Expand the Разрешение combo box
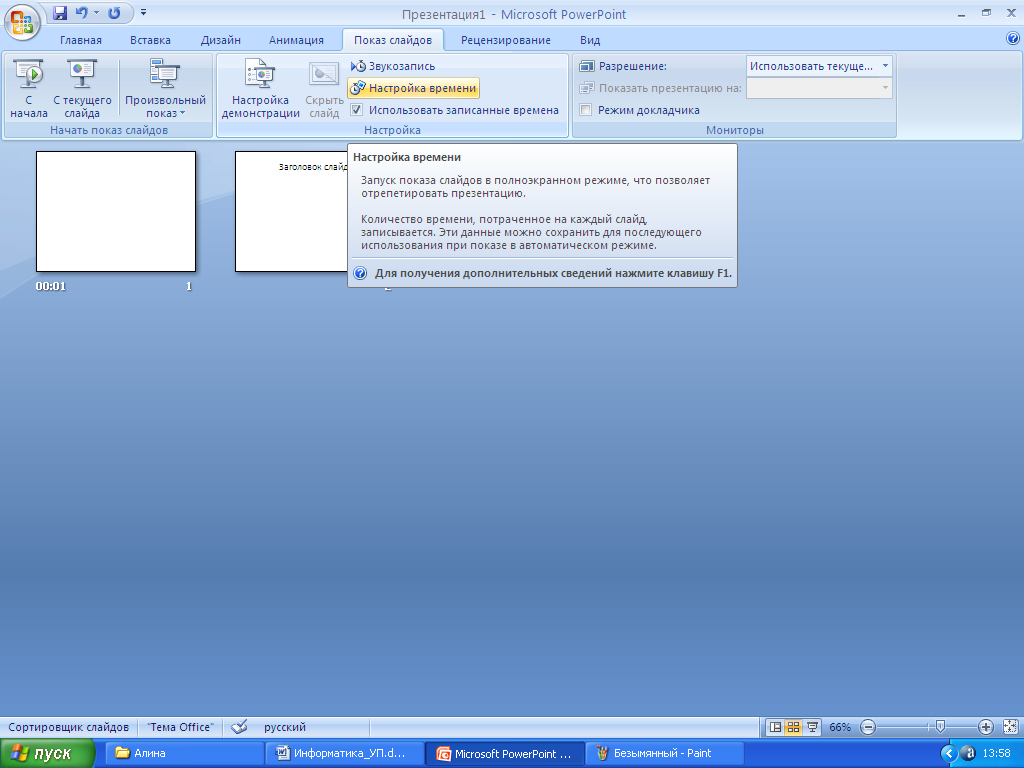The image size is (1024, 768). 885,66
